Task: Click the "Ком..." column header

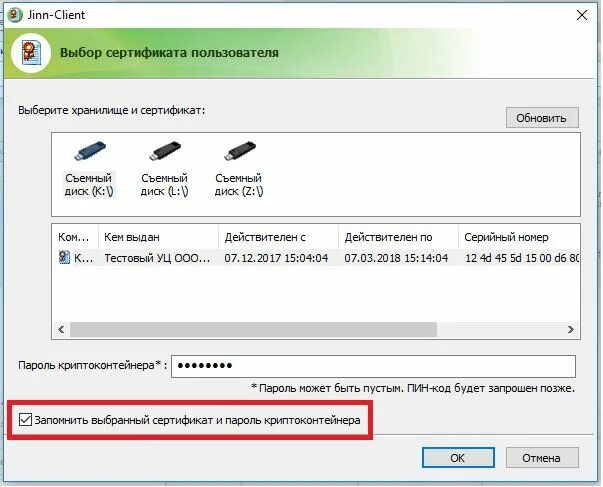Action: [75, 237]
